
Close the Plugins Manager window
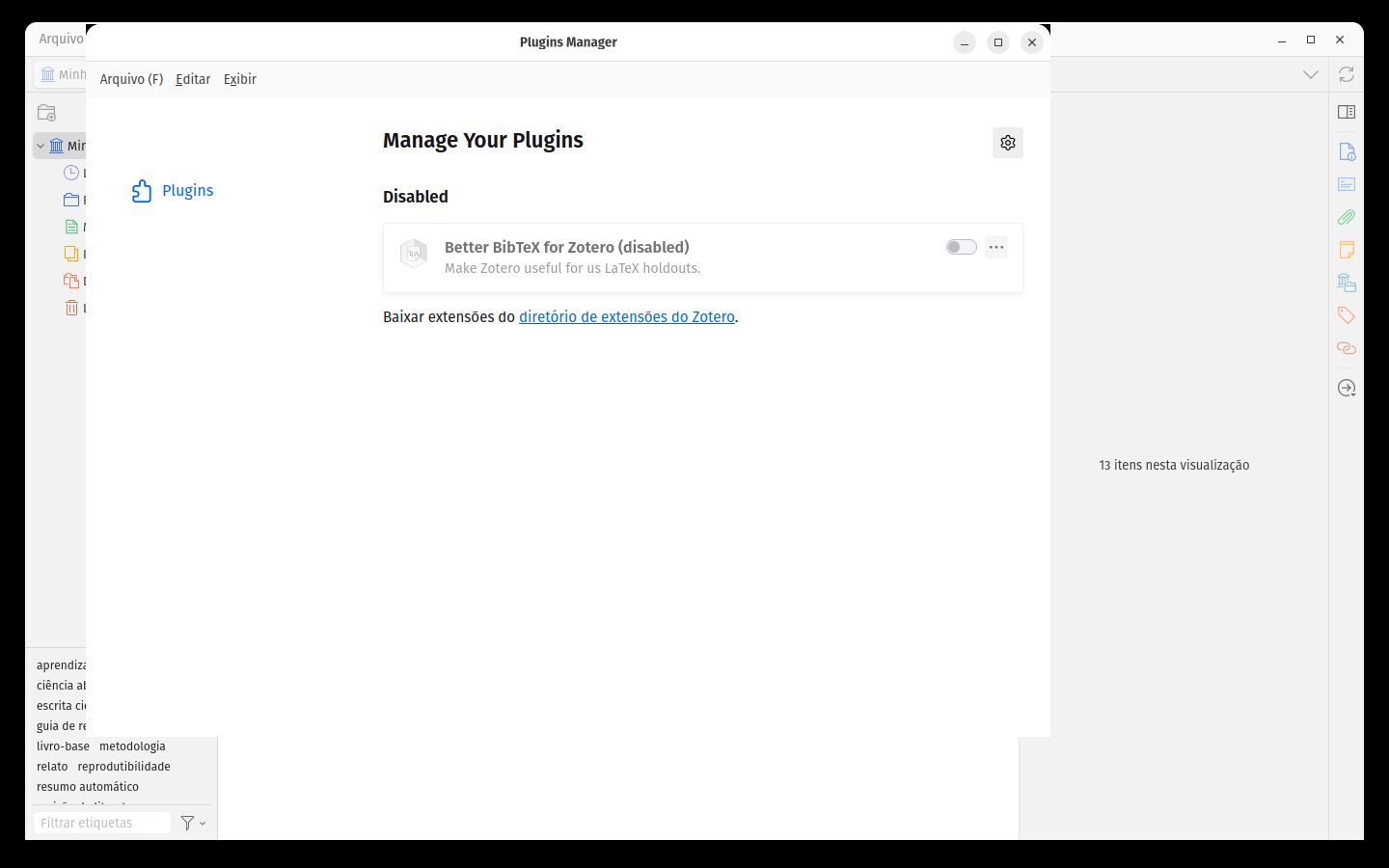tap(1032, 42)
